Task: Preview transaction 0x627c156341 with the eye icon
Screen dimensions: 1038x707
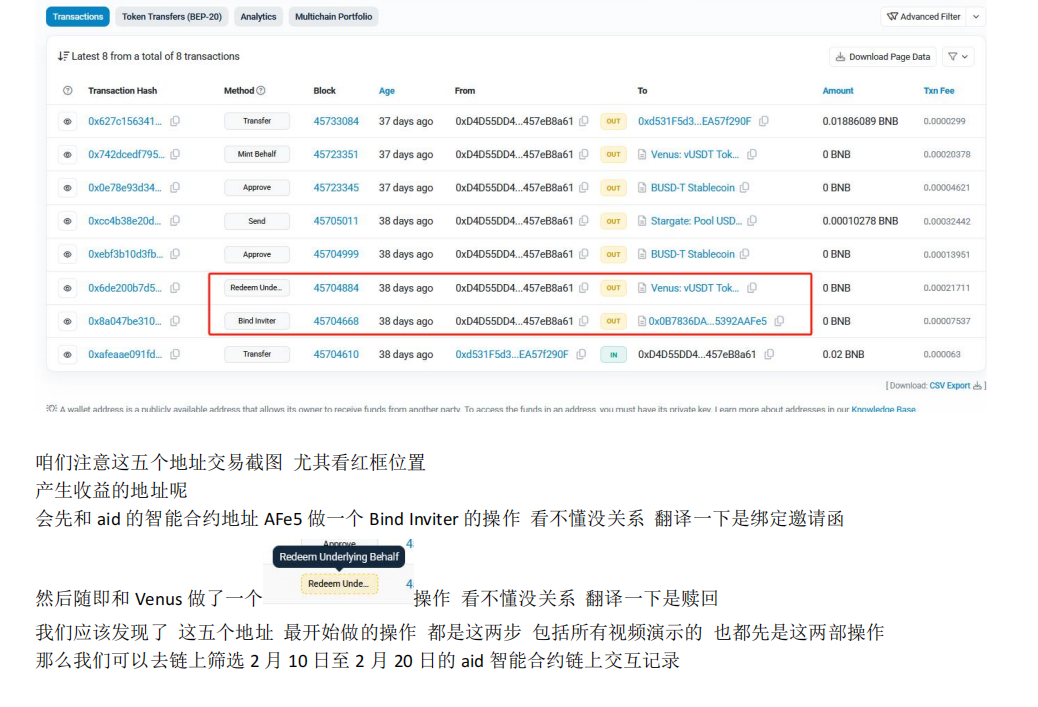Action: tap(67, 121)
